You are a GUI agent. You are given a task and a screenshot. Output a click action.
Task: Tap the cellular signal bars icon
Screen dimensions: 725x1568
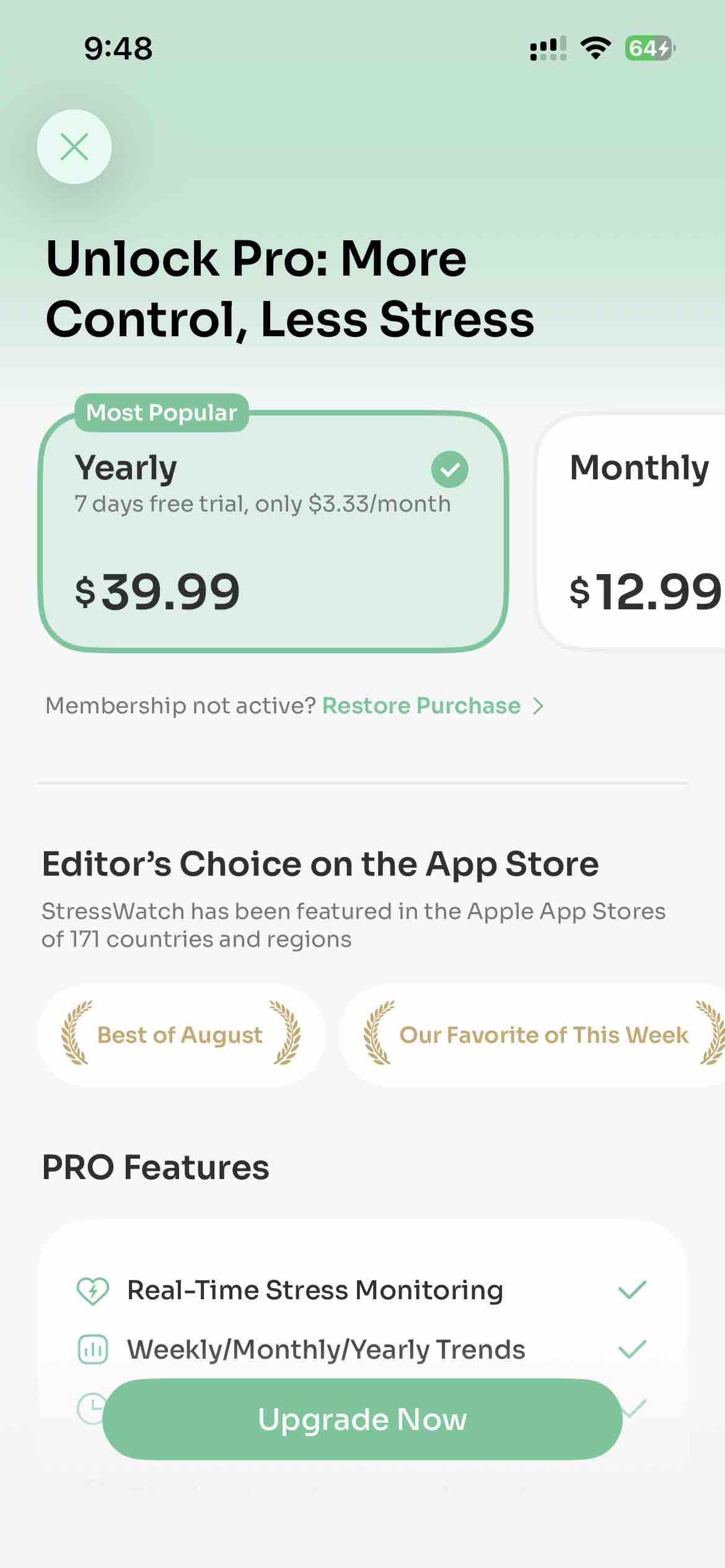[548, 48]
